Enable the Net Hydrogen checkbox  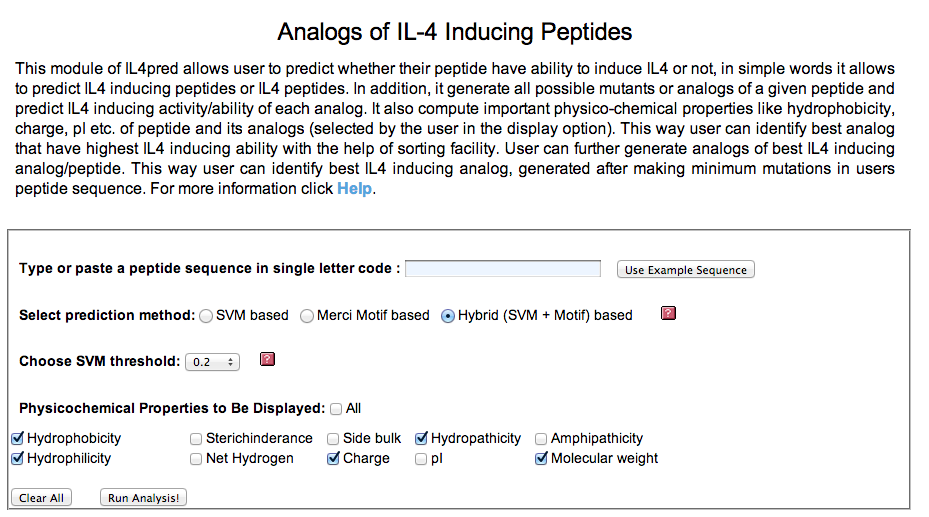(x=196, y=459)
